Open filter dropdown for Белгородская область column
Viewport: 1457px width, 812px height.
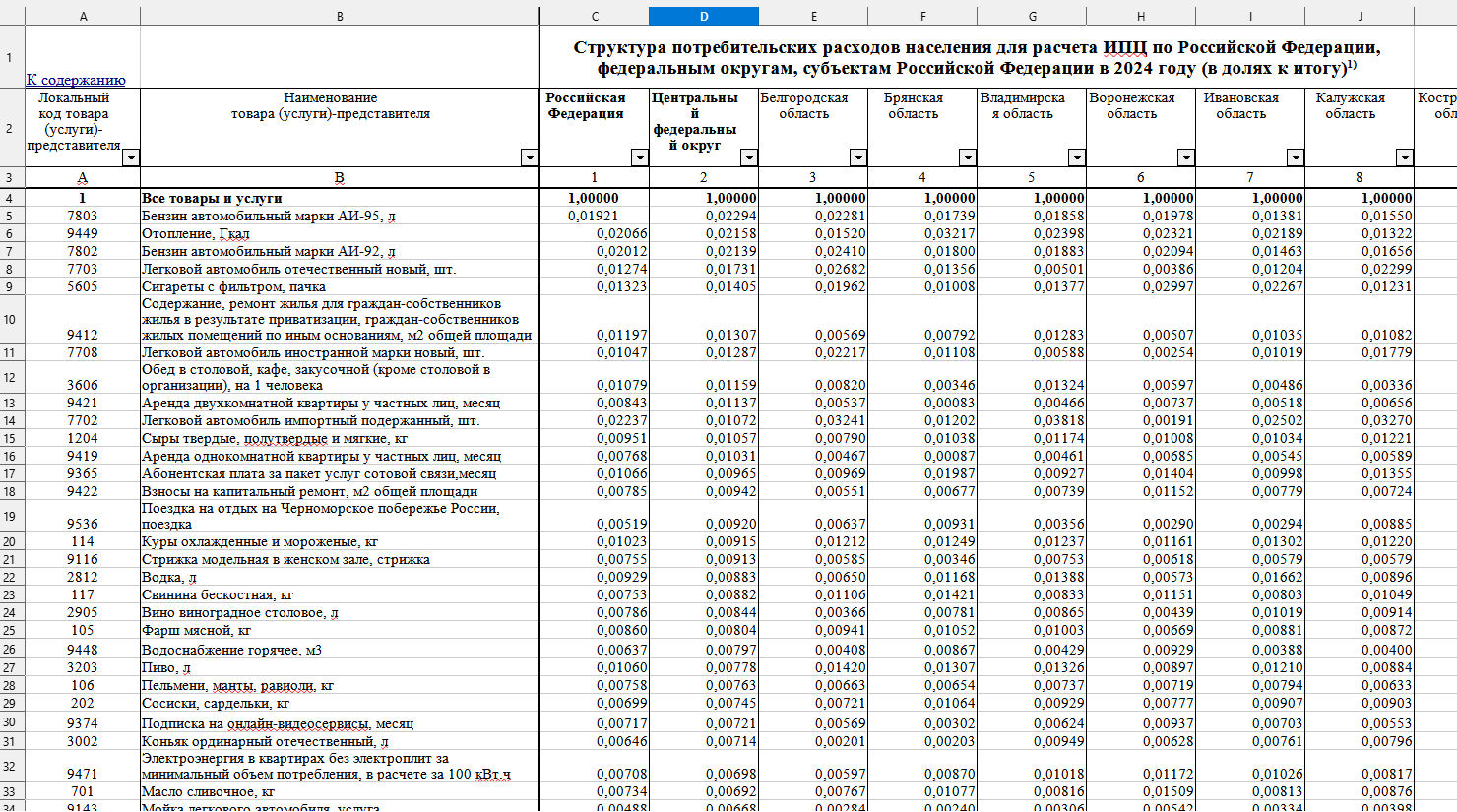click(858, 157)
